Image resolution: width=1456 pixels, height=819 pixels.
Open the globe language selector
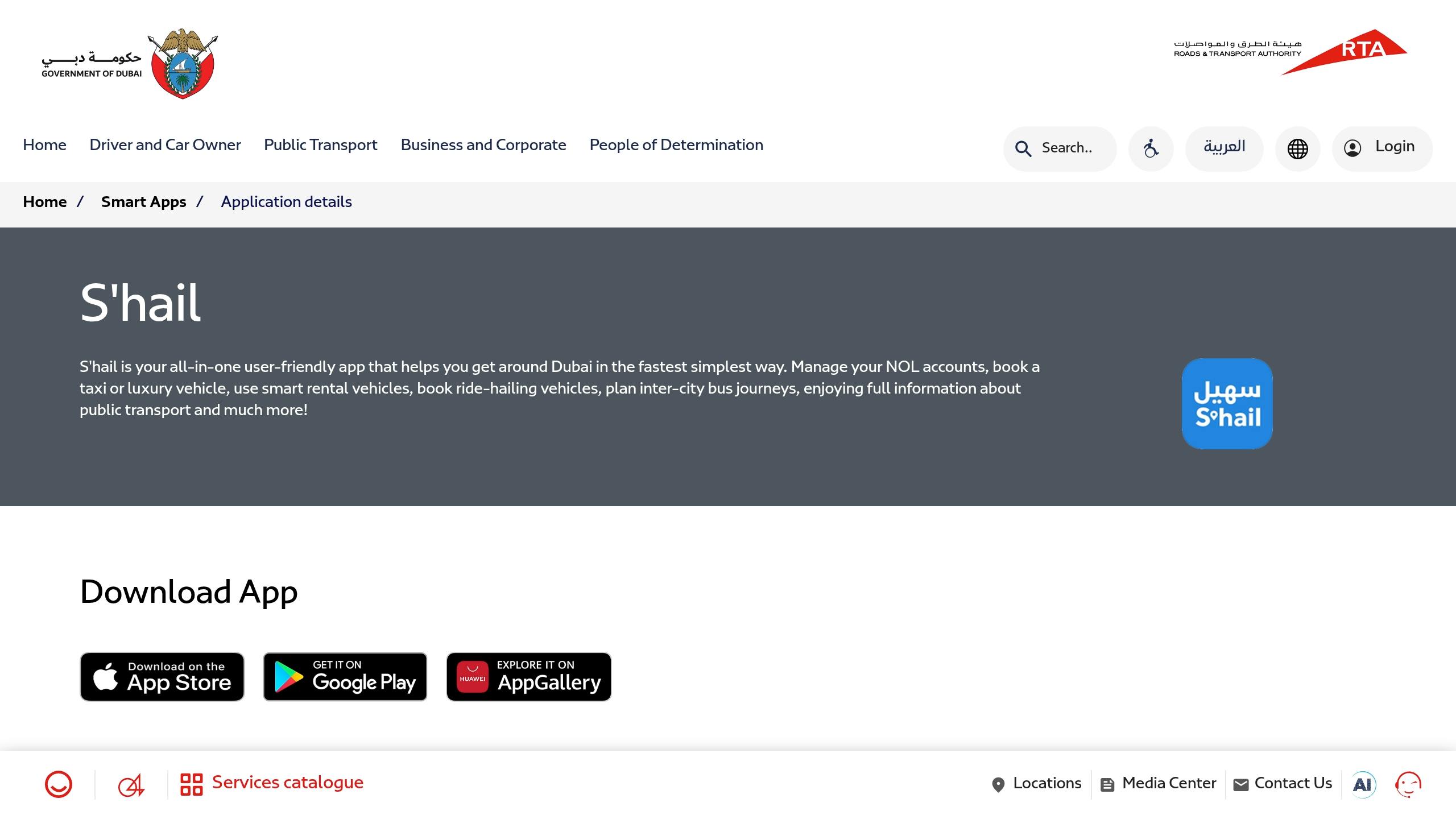[1297, 148]
